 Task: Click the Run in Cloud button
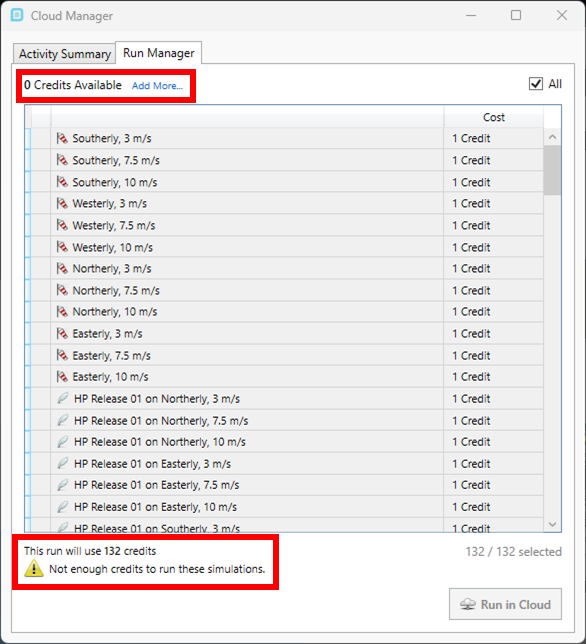[505, 604]
